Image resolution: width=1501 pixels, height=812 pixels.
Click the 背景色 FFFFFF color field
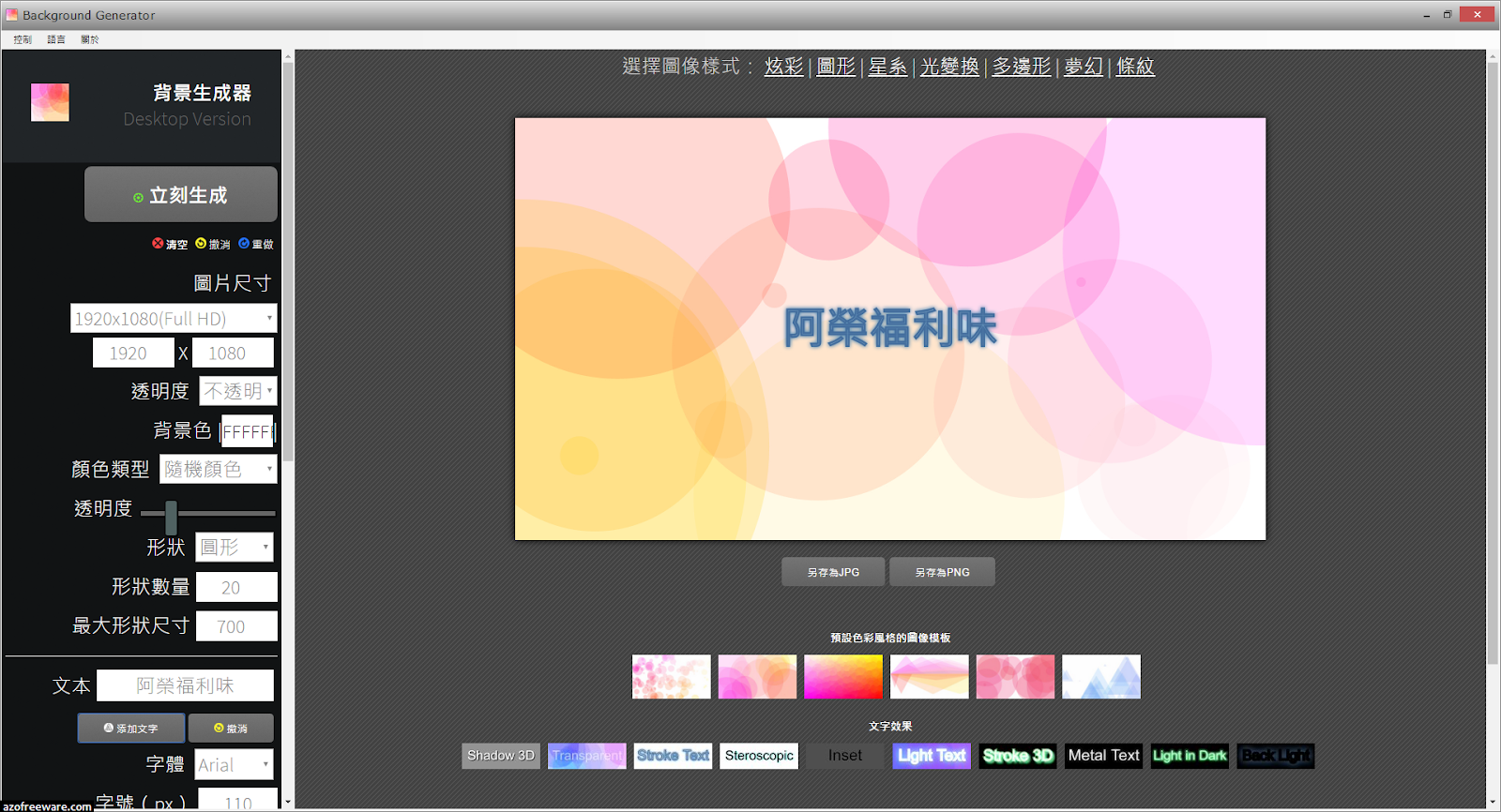(x=248, y=431)
